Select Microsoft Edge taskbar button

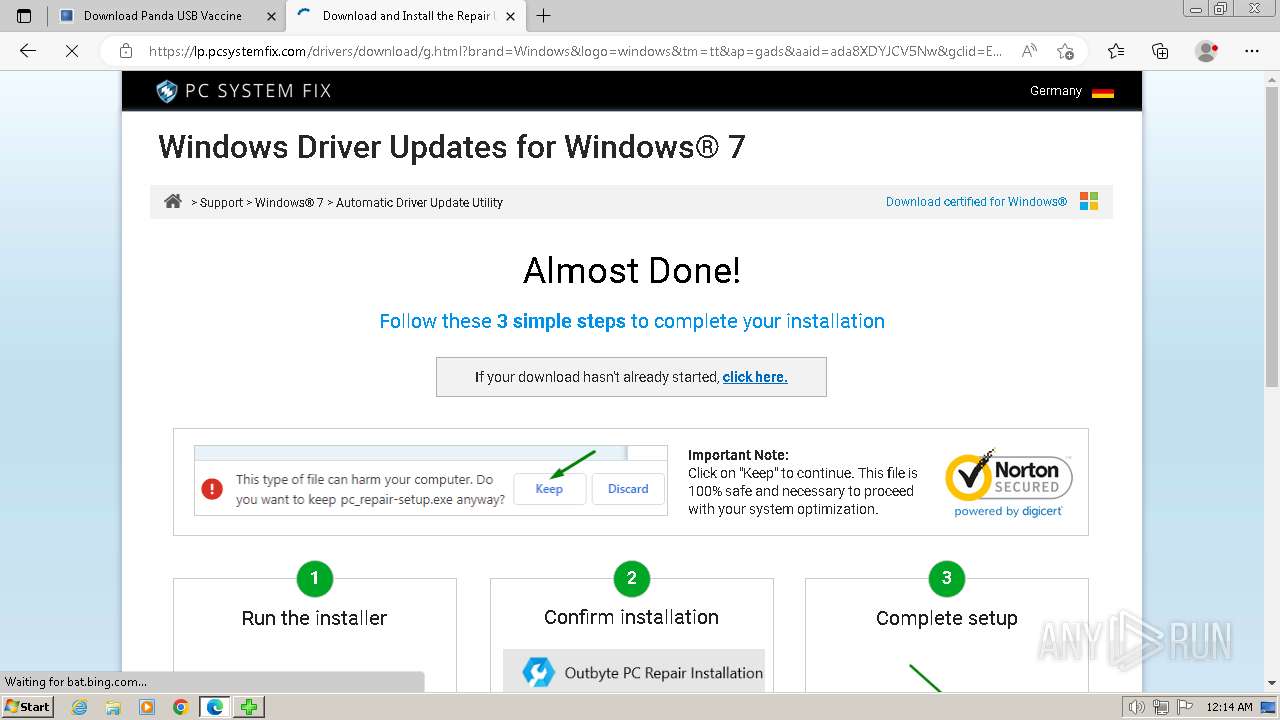[x=215, y=707]
